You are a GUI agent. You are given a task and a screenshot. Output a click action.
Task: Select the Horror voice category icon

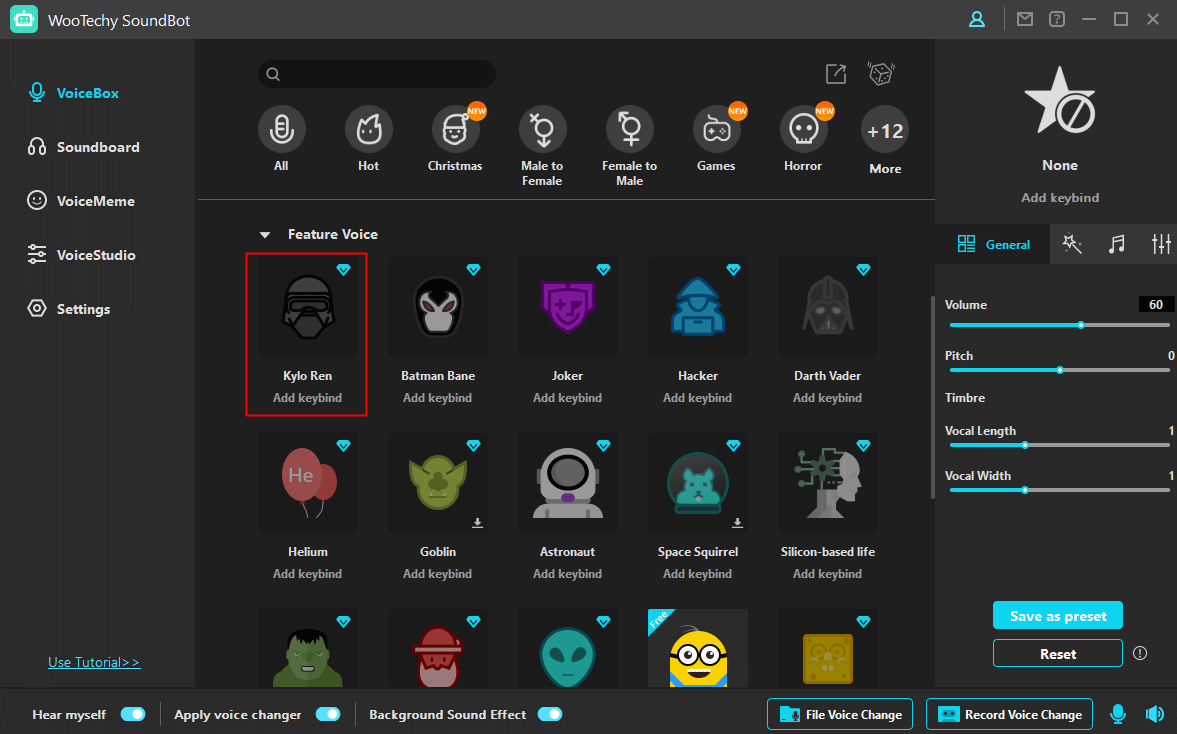tap(803, 129)
